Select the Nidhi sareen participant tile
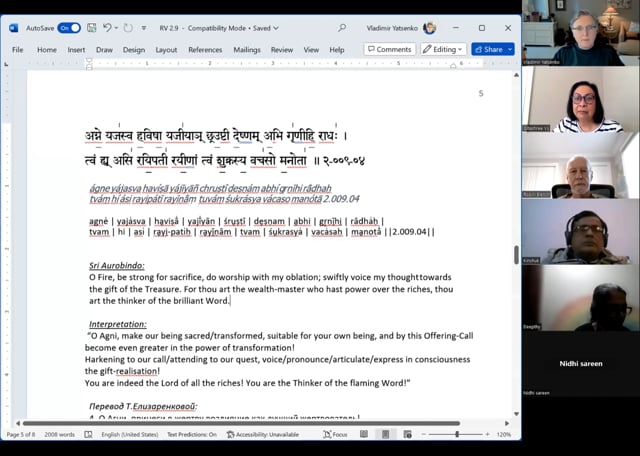 tap(580, 364)
